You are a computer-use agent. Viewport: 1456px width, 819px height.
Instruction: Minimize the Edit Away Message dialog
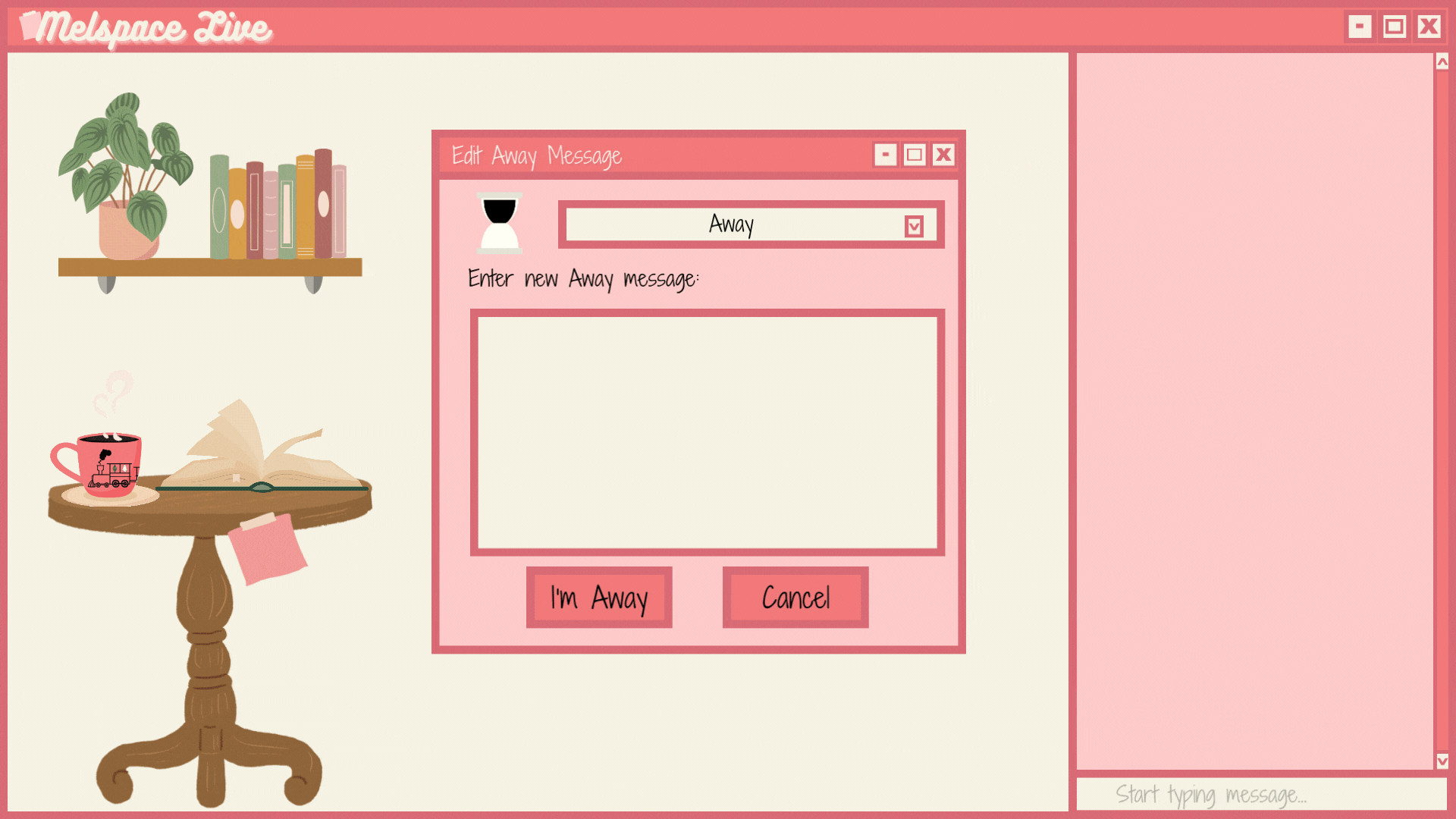pos(885,155)
